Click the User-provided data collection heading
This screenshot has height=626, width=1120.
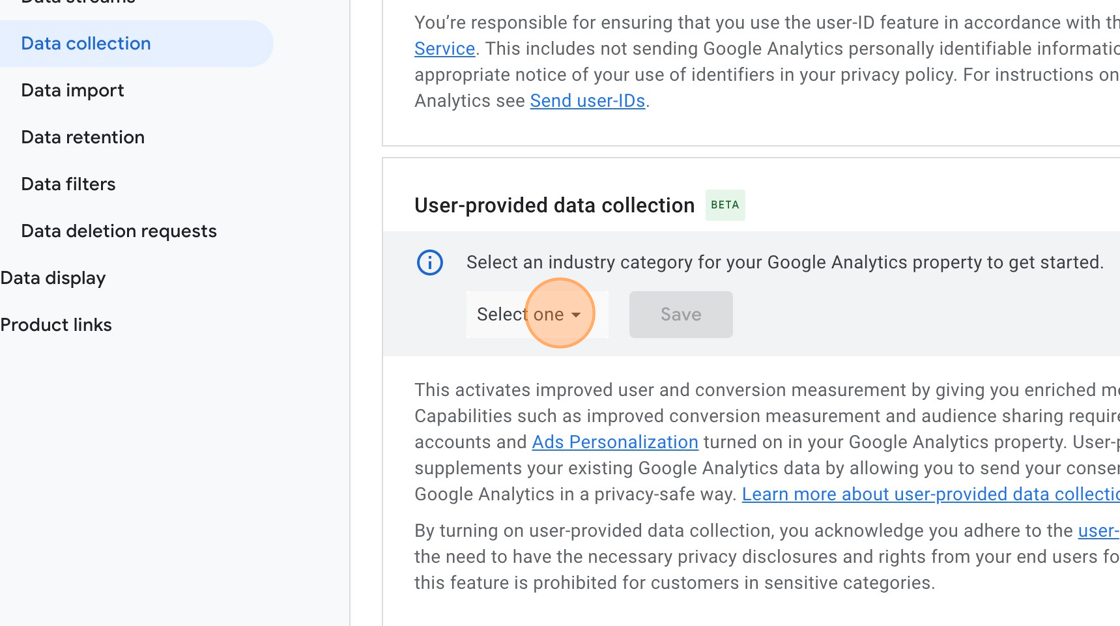[554, 206]
